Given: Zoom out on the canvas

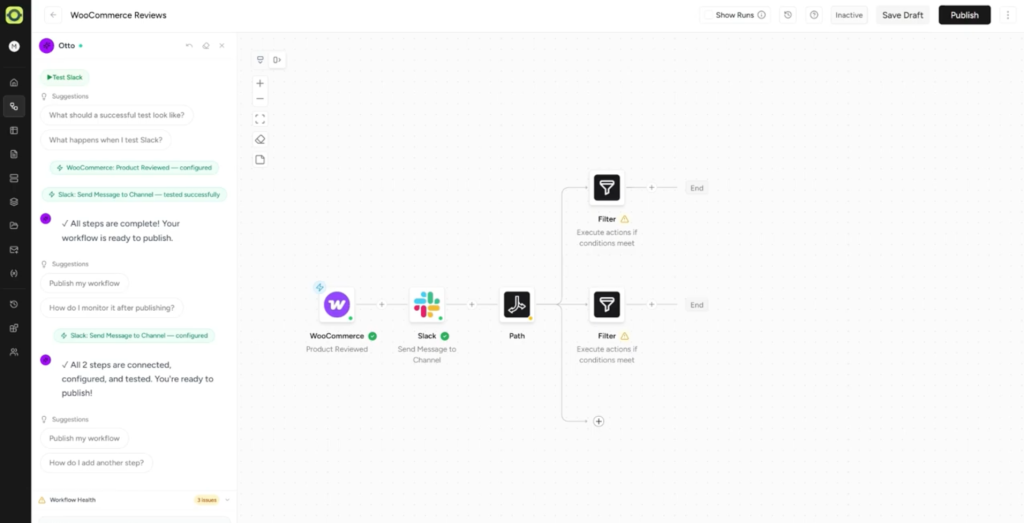Looking at the screenshot, I should [260, 99].
